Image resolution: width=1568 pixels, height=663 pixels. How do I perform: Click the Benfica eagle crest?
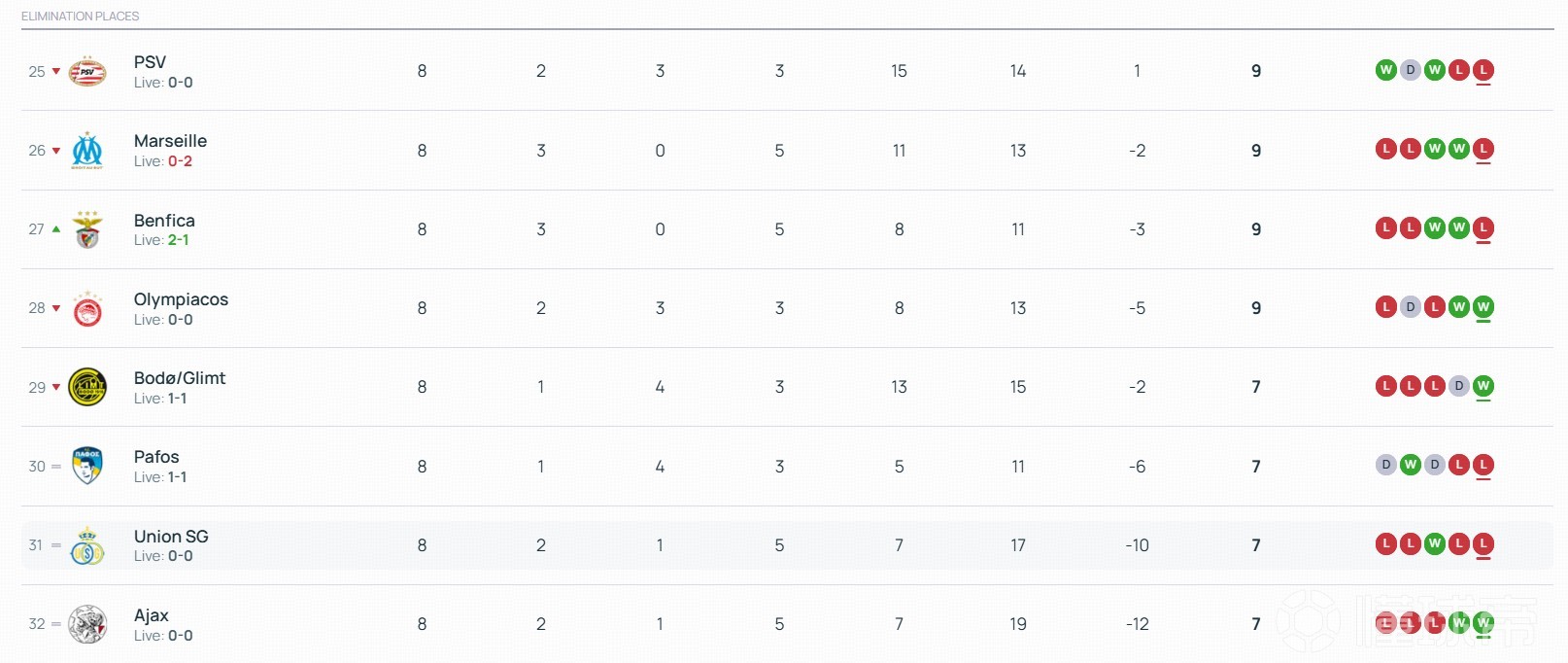(87, 229)
